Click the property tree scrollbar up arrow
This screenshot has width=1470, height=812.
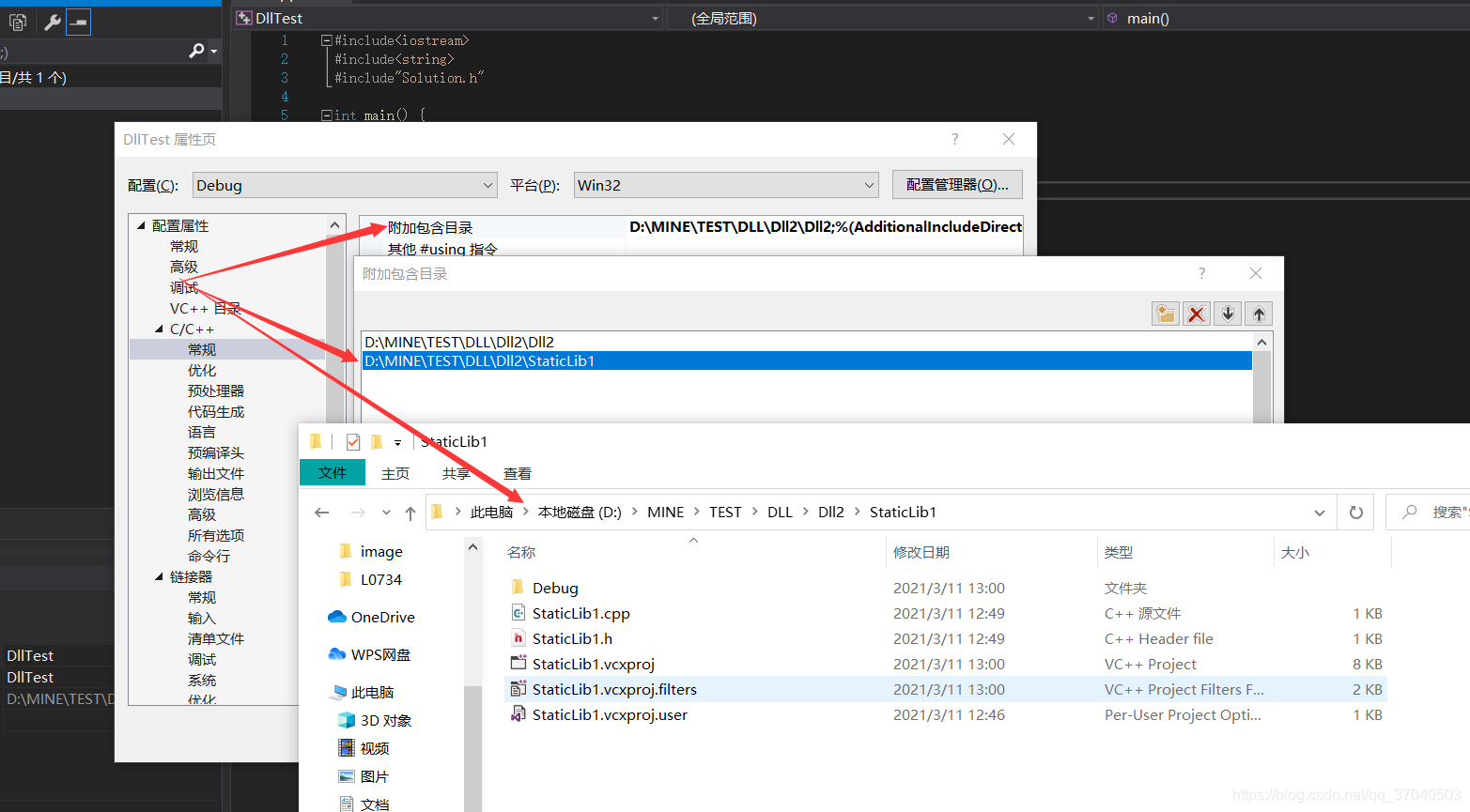tap(335, 225)
